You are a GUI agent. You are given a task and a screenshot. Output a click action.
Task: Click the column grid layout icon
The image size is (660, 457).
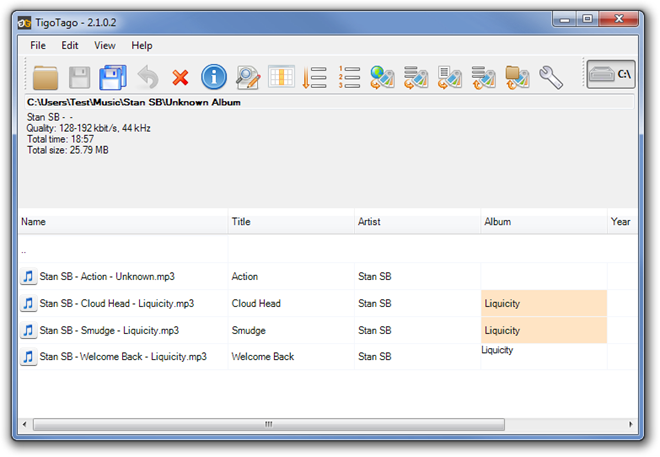click(281, 77)
